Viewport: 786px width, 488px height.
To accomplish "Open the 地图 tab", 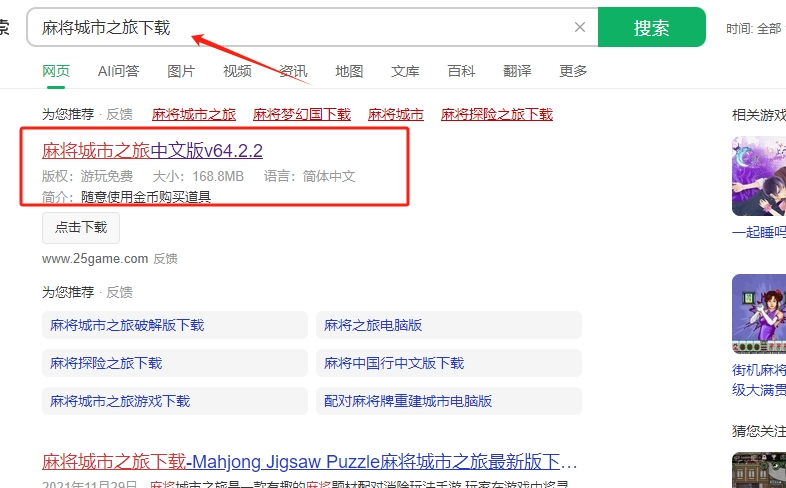I will pyautogui.click(x=349, y=71).
